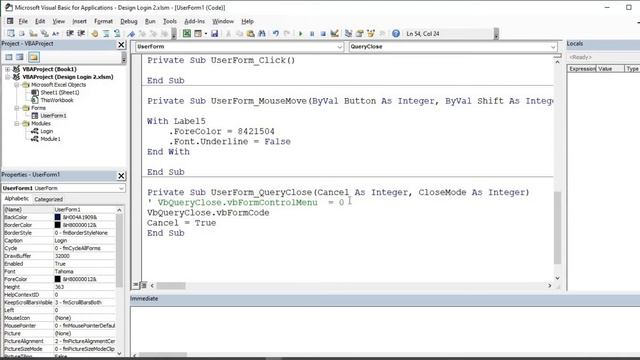Click List Properties/Methods toolbar icon
This screenshot has height=360, width=640.
(11, 33)
